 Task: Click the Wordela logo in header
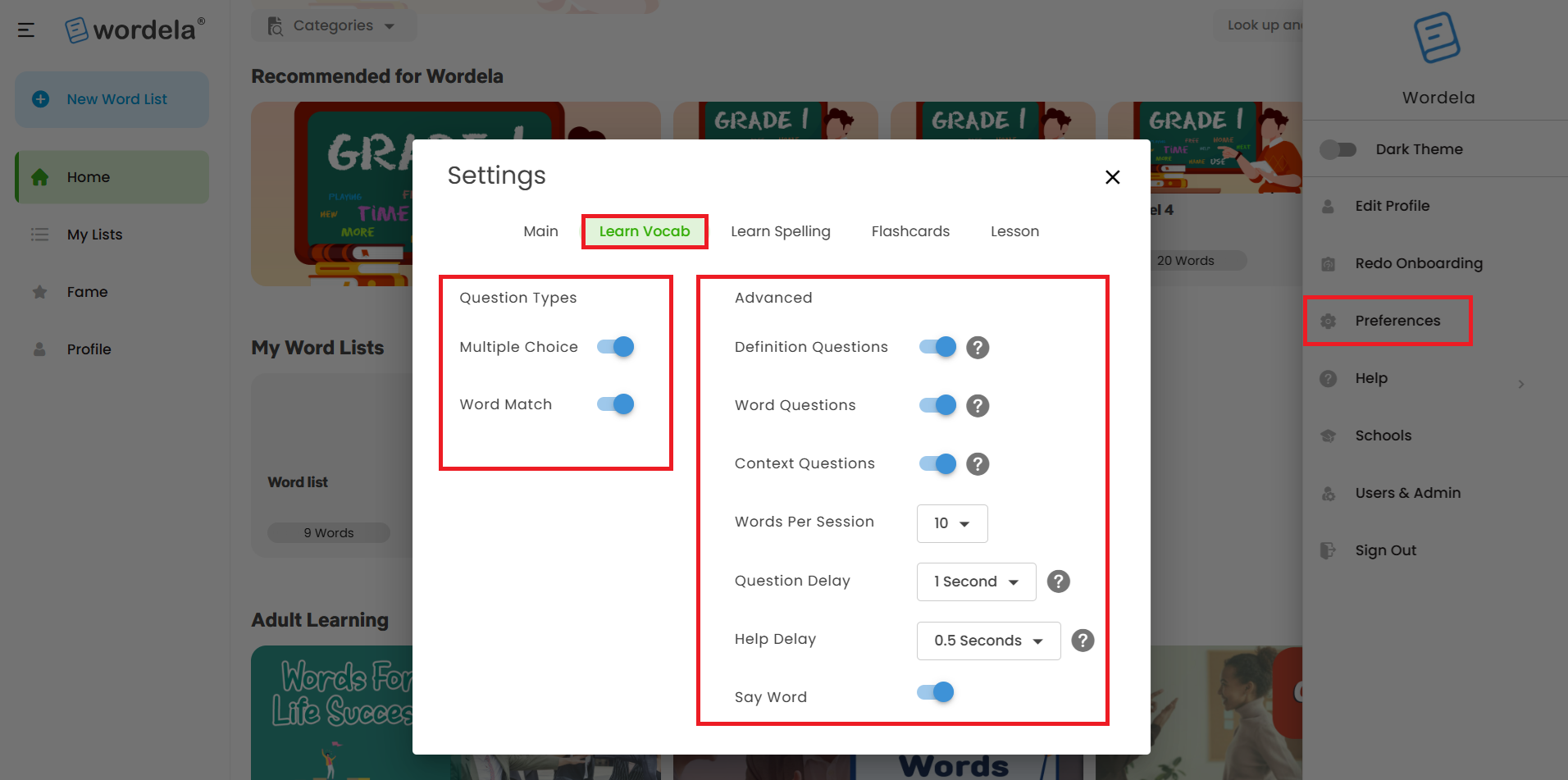click(135, 30)
